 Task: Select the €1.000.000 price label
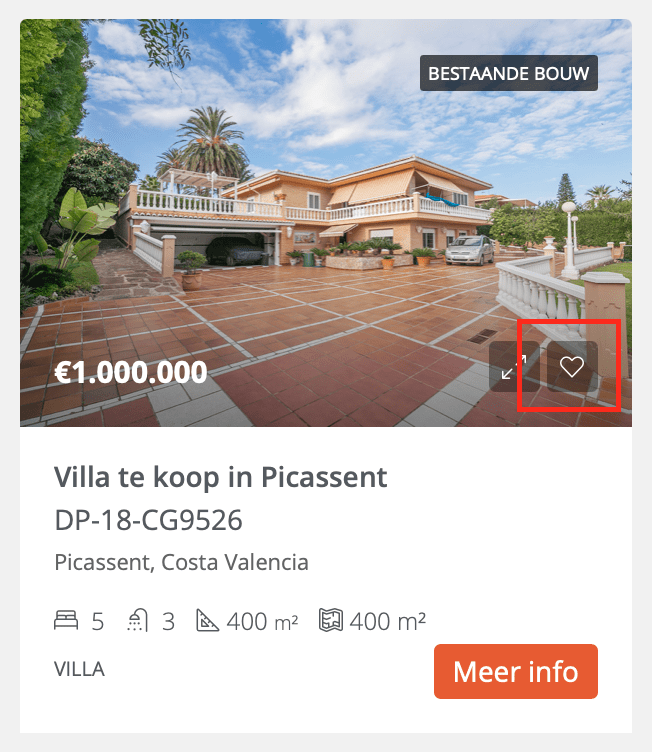click(131, 372)
